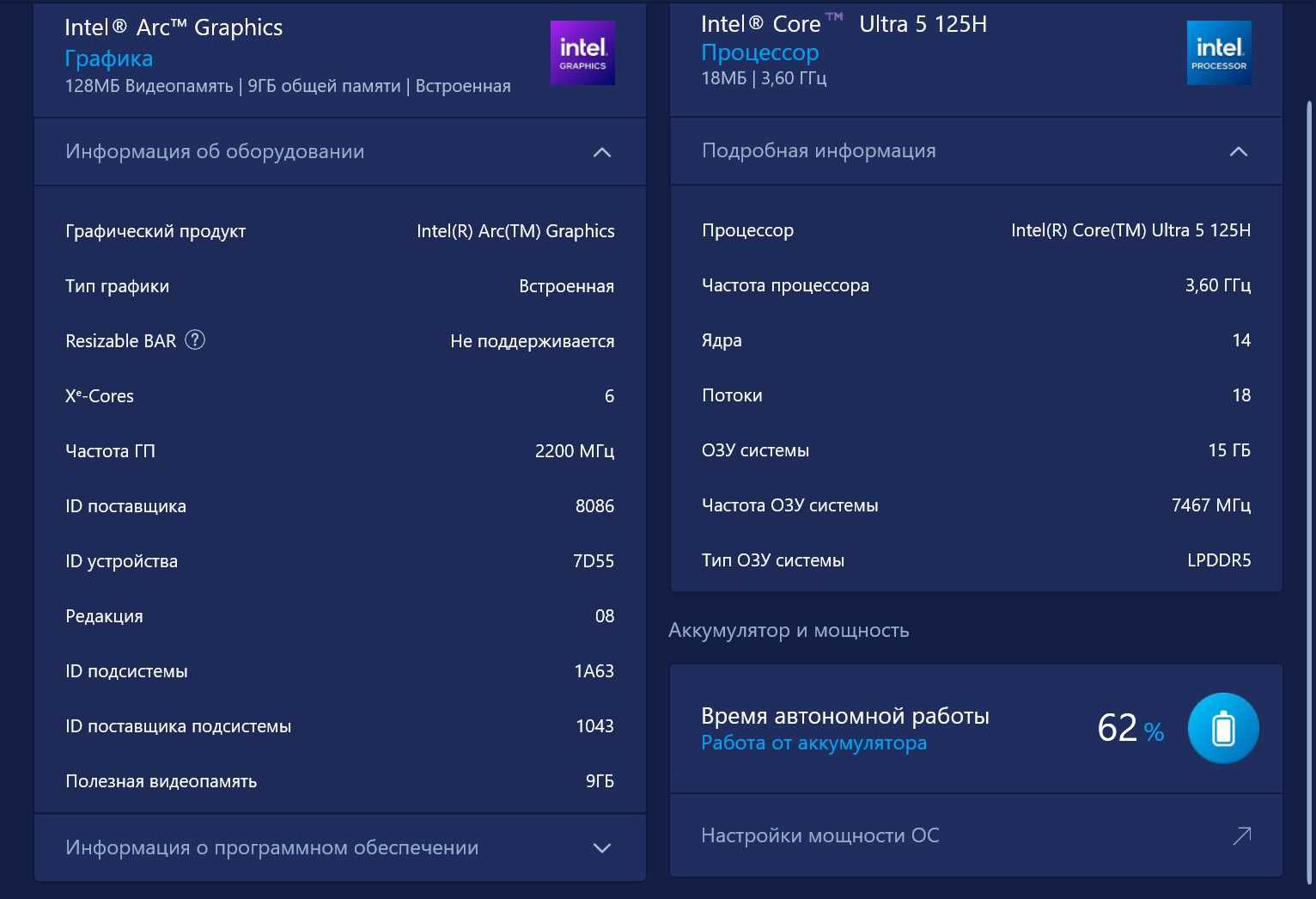Click the Тип ОЗУ системы label
Screen dimensions: 1316x899
(x=773, y=560)
